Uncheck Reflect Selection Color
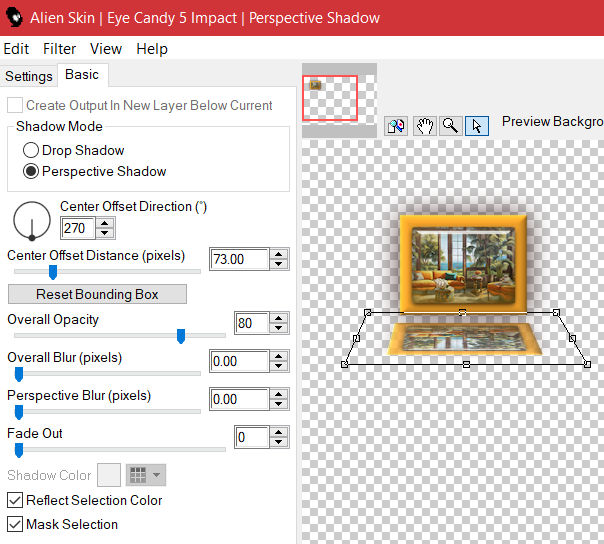The image size is (604, 544). coord(15,500)
